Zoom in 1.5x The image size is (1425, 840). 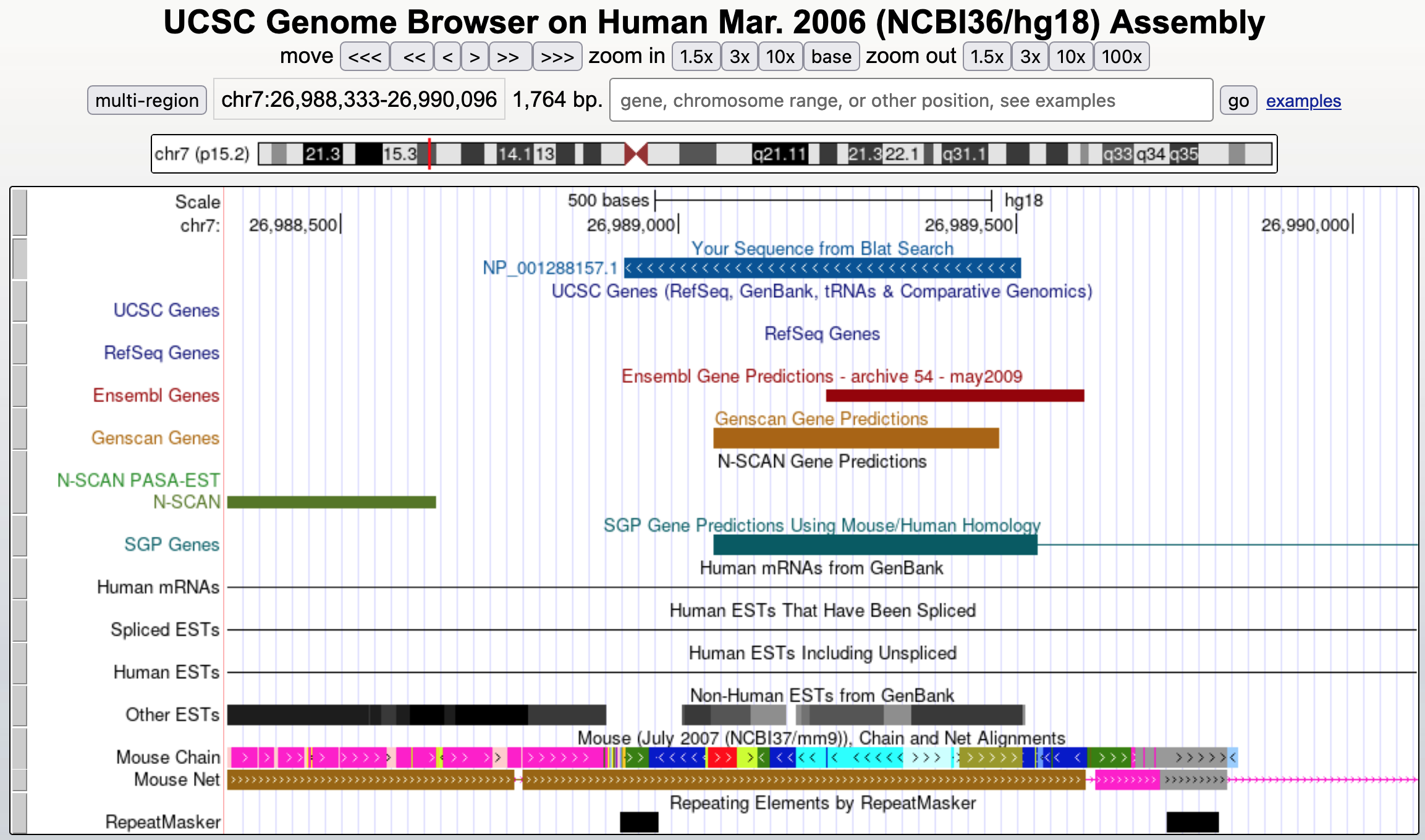(696, 57)
